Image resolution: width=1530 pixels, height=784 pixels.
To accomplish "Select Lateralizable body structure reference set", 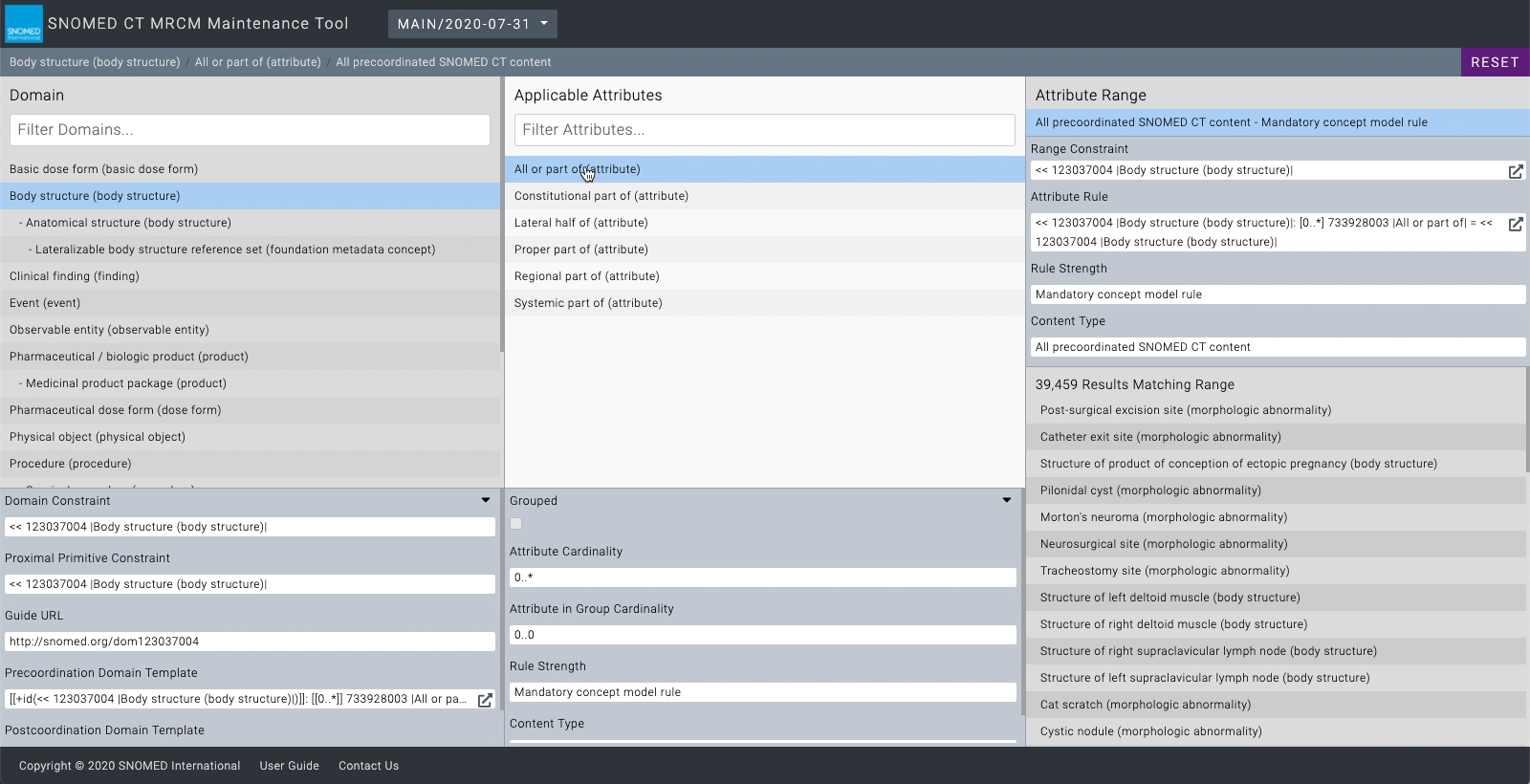I will click(250, 250).
